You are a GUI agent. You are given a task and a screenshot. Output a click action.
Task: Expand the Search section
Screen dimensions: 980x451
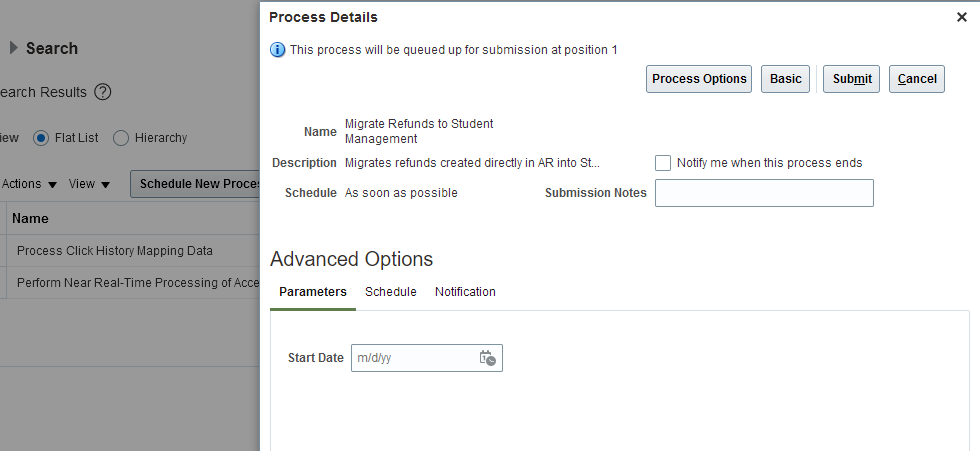point(14,48)
